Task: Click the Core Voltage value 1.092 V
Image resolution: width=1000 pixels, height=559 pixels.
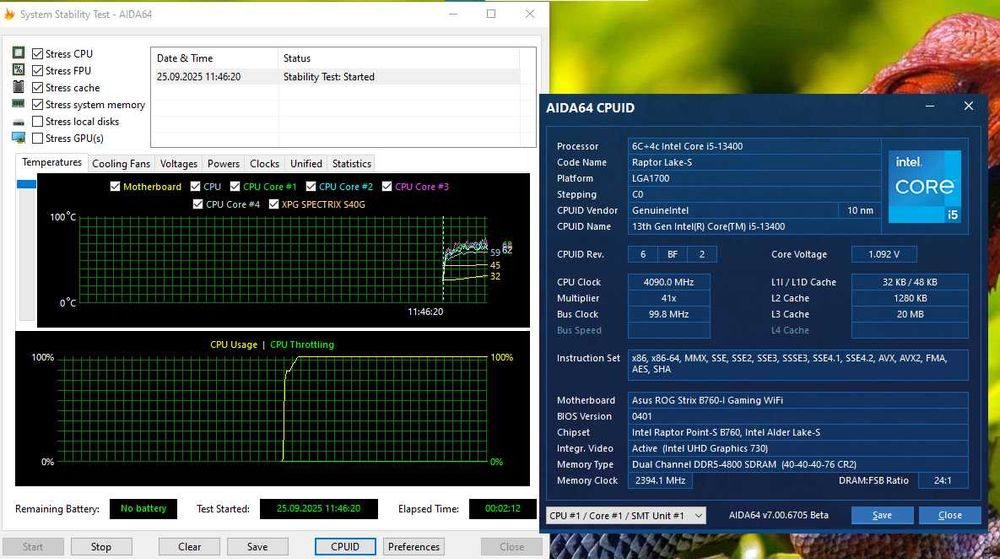Action: pos(884,254)
